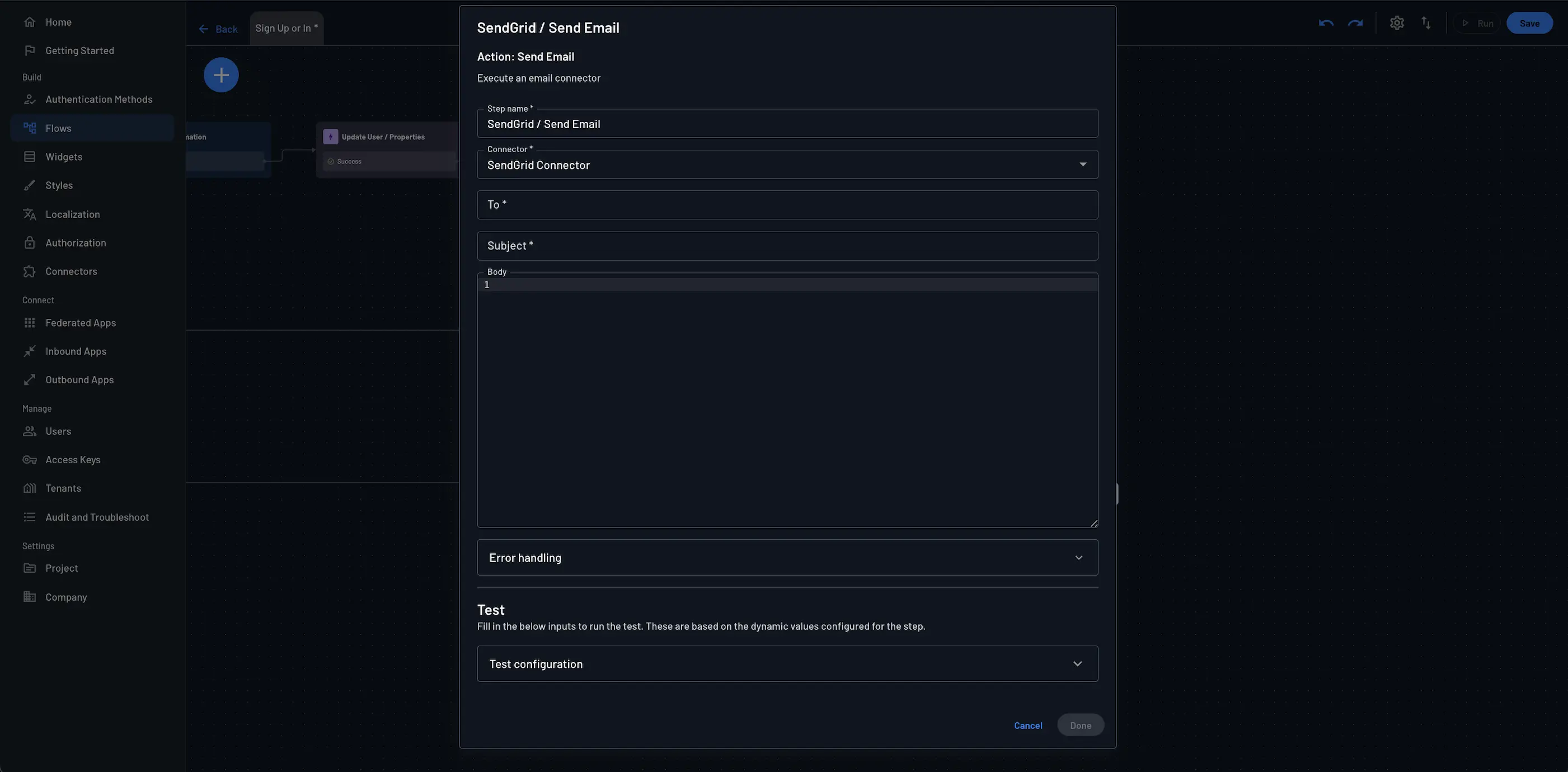Select the Widgets sidebar icon
Screen dimensions: 1568x772
click(30, 156)
